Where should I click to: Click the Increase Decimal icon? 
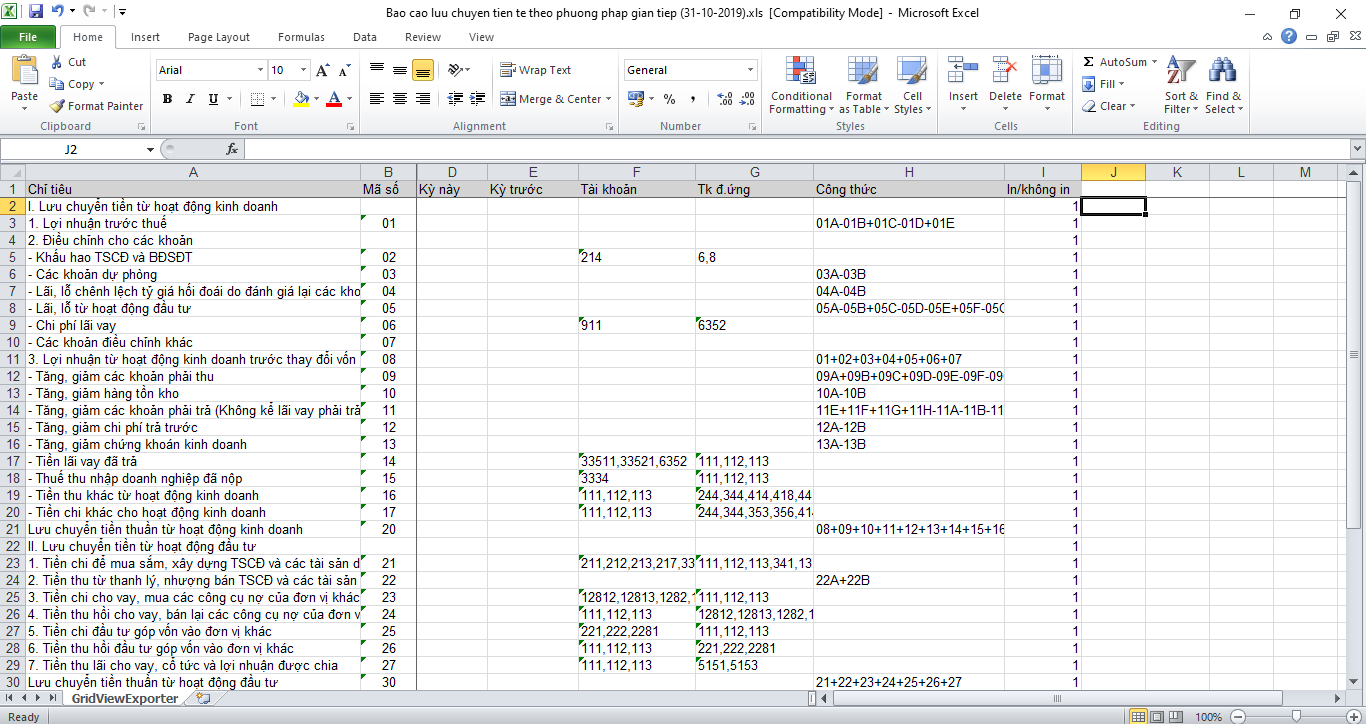(x=723, y=100)
